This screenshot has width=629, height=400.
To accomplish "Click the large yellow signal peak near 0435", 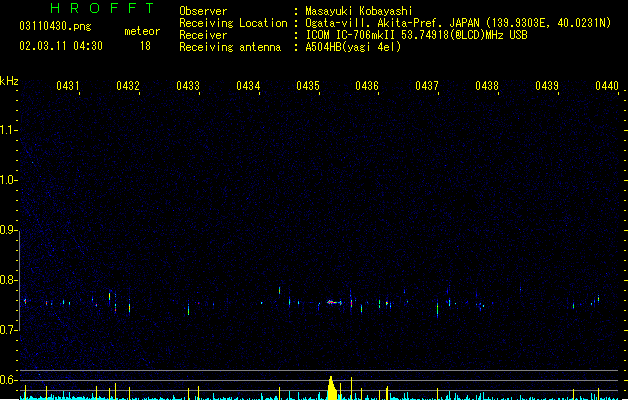I will 331,388.
